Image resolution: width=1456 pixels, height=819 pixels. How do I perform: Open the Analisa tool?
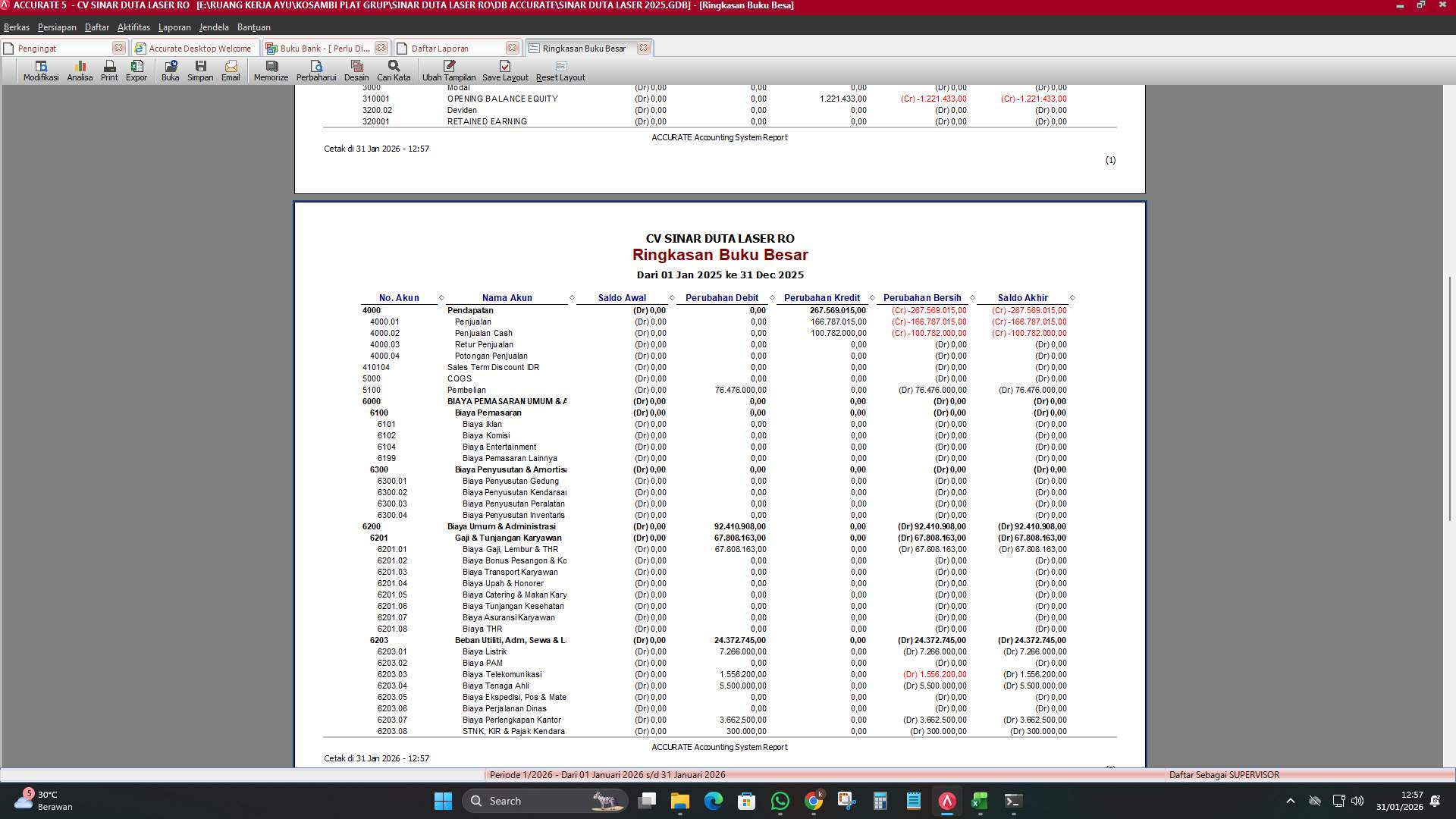click(79, 71)
